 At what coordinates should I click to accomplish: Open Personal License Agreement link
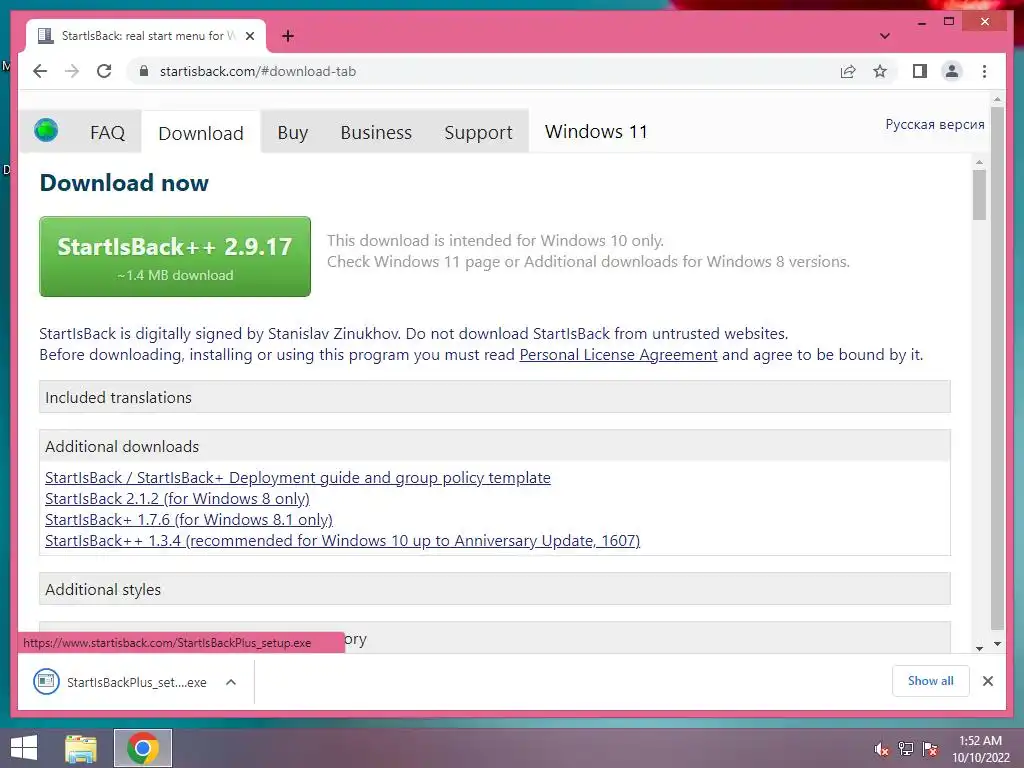618,355
